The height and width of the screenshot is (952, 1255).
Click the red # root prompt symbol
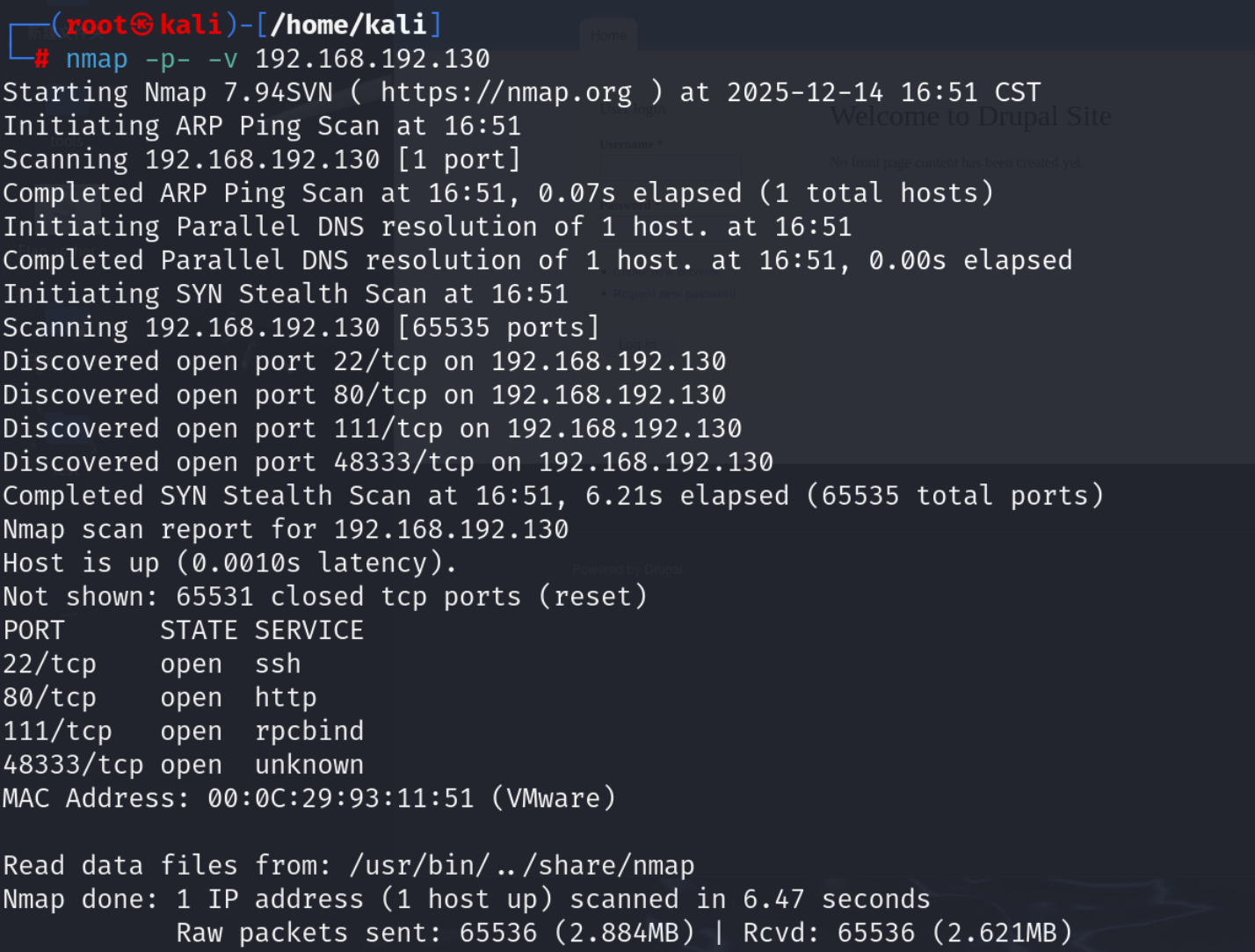coord(41,59)
